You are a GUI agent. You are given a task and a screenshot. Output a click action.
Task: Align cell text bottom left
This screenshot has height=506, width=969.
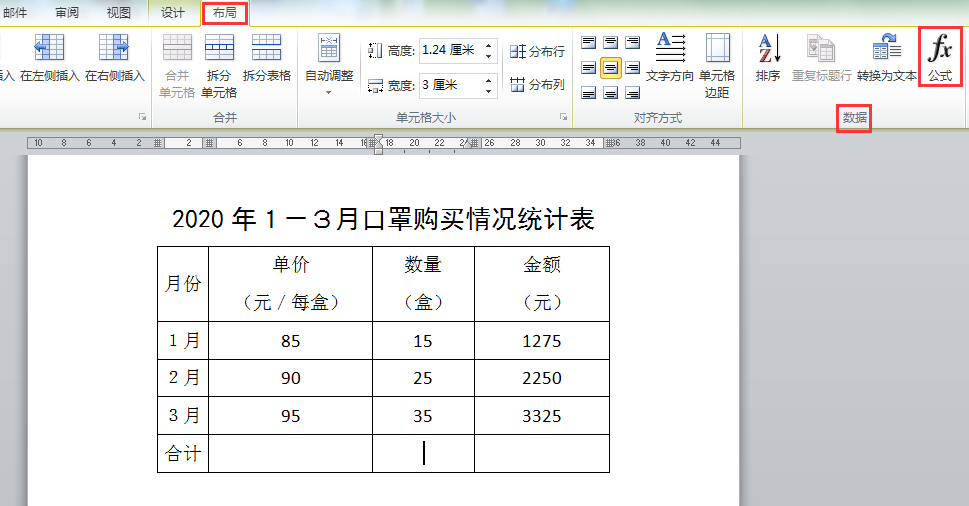coord(588,93)
